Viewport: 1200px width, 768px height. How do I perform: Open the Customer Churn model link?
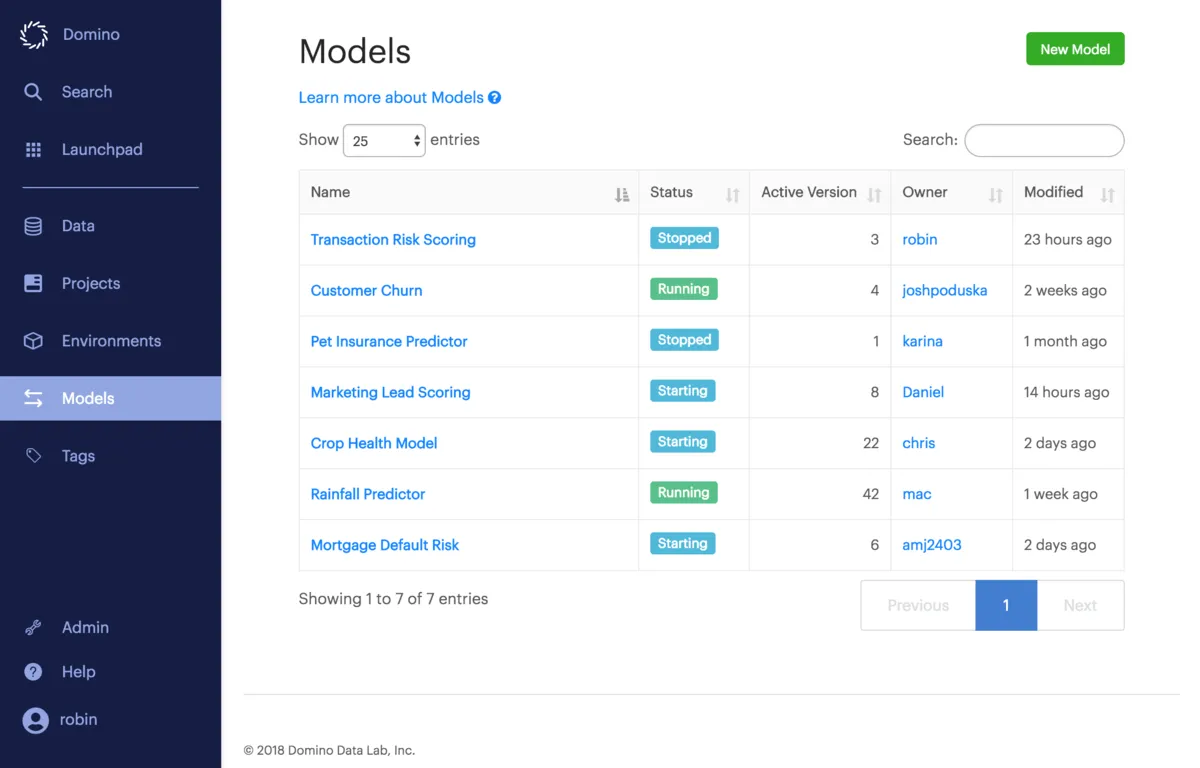tap(366, 291)
